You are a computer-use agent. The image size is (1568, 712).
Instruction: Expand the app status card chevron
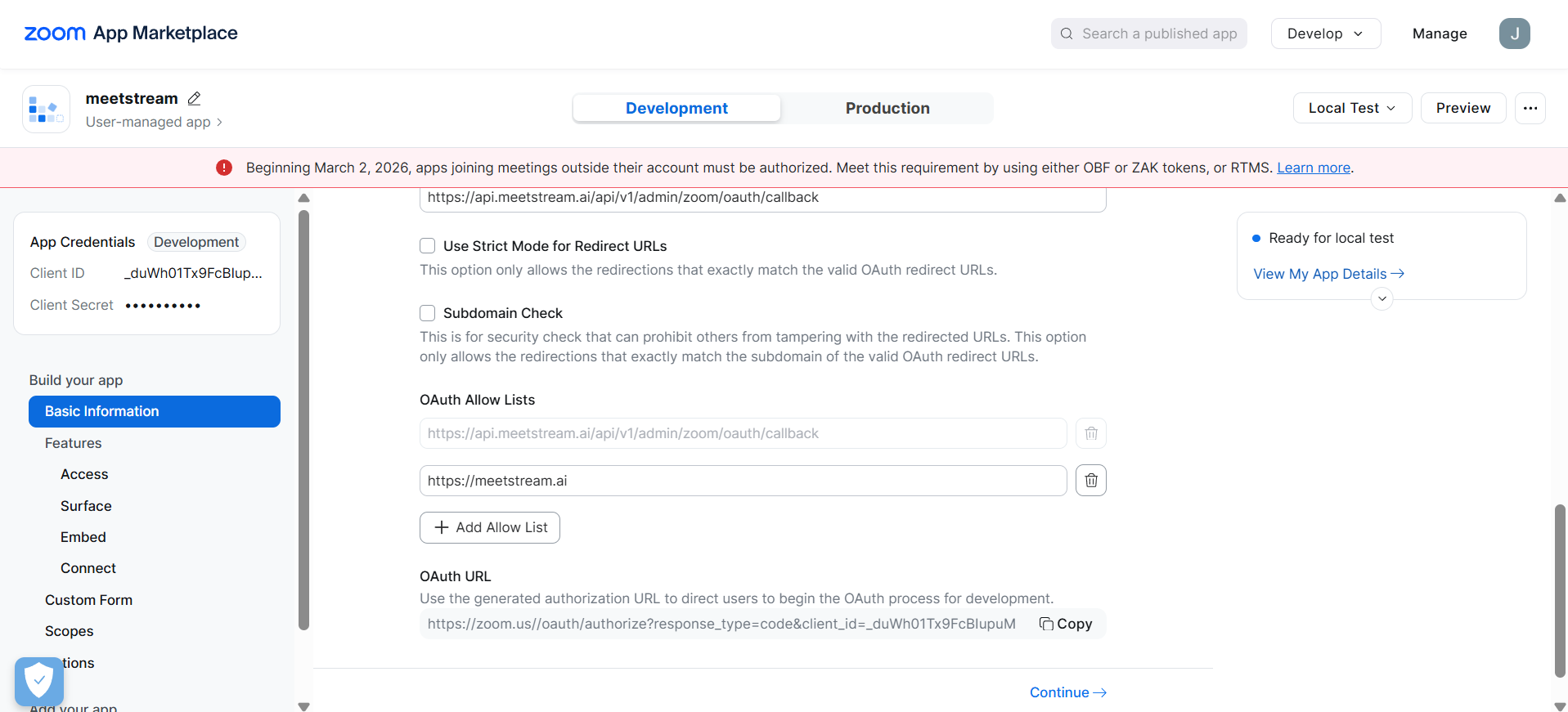coord(1382,298)
